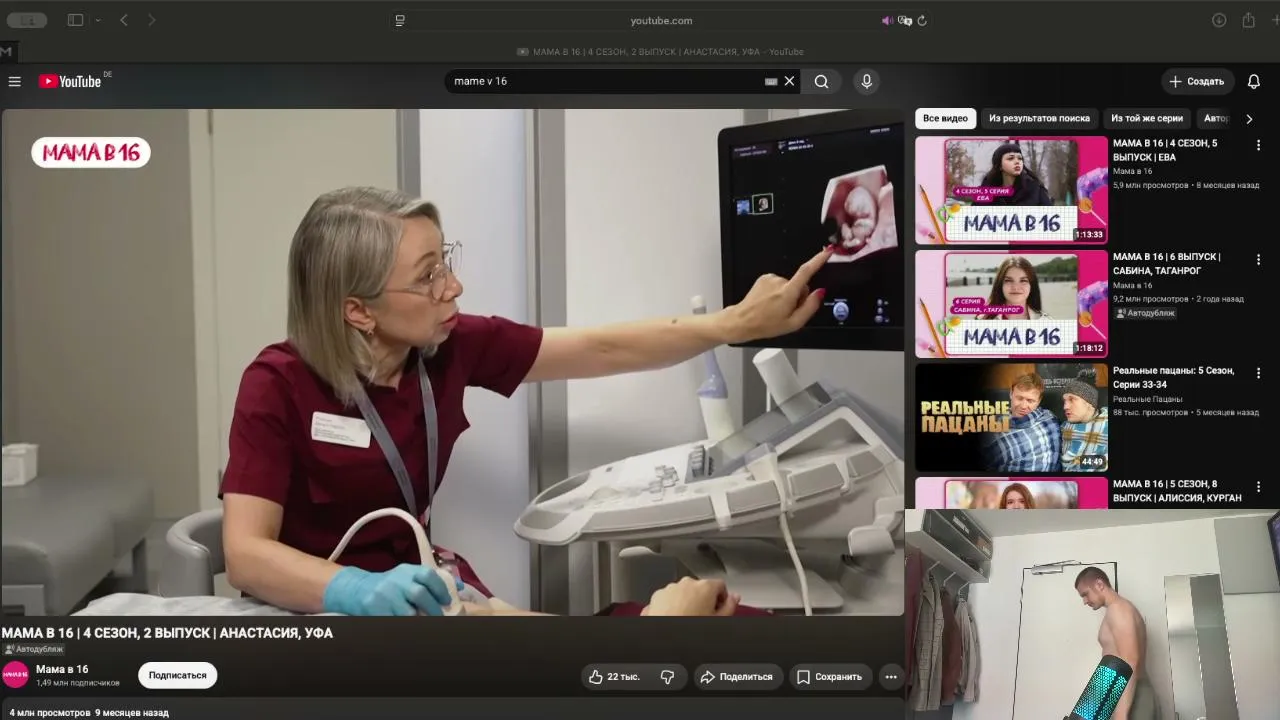The height and width of the screenshot is (720, 1280).
Task: Go forward with Safari forward arrow
Action: pos(151,20)
